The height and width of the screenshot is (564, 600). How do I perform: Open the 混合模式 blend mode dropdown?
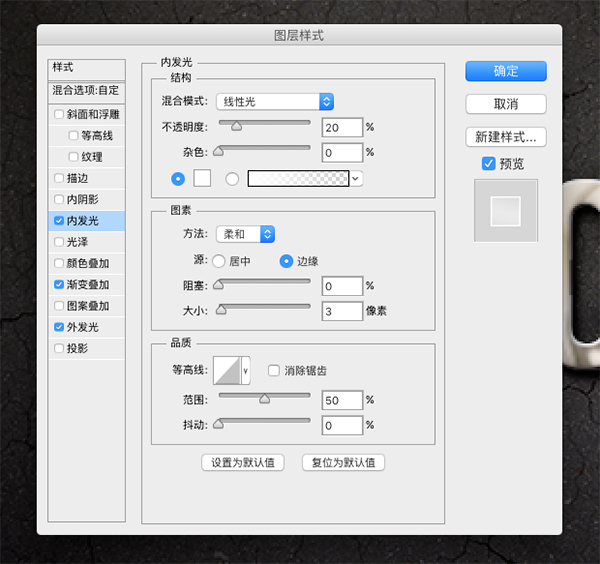(275, 101)
